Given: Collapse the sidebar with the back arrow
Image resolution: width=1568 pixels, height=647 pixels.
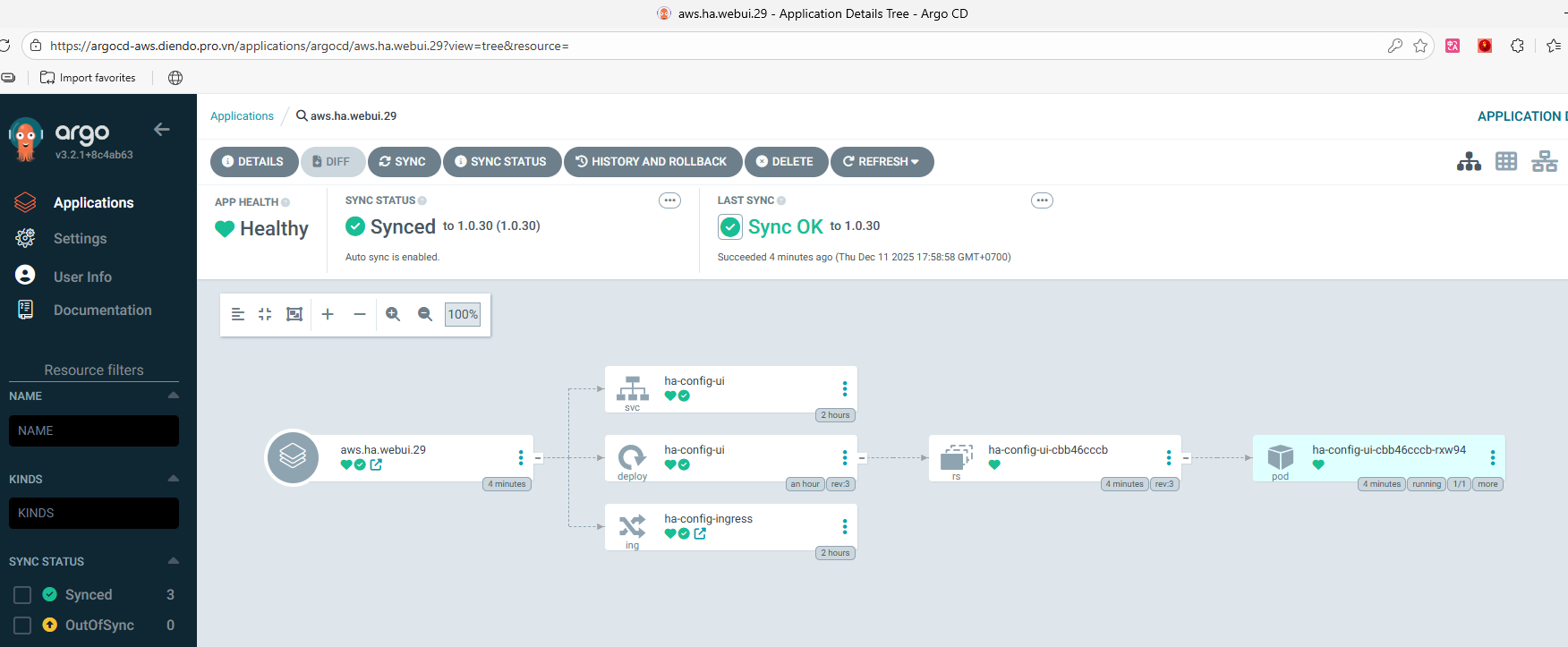Looking at the screenshot, I should point(162,130).
